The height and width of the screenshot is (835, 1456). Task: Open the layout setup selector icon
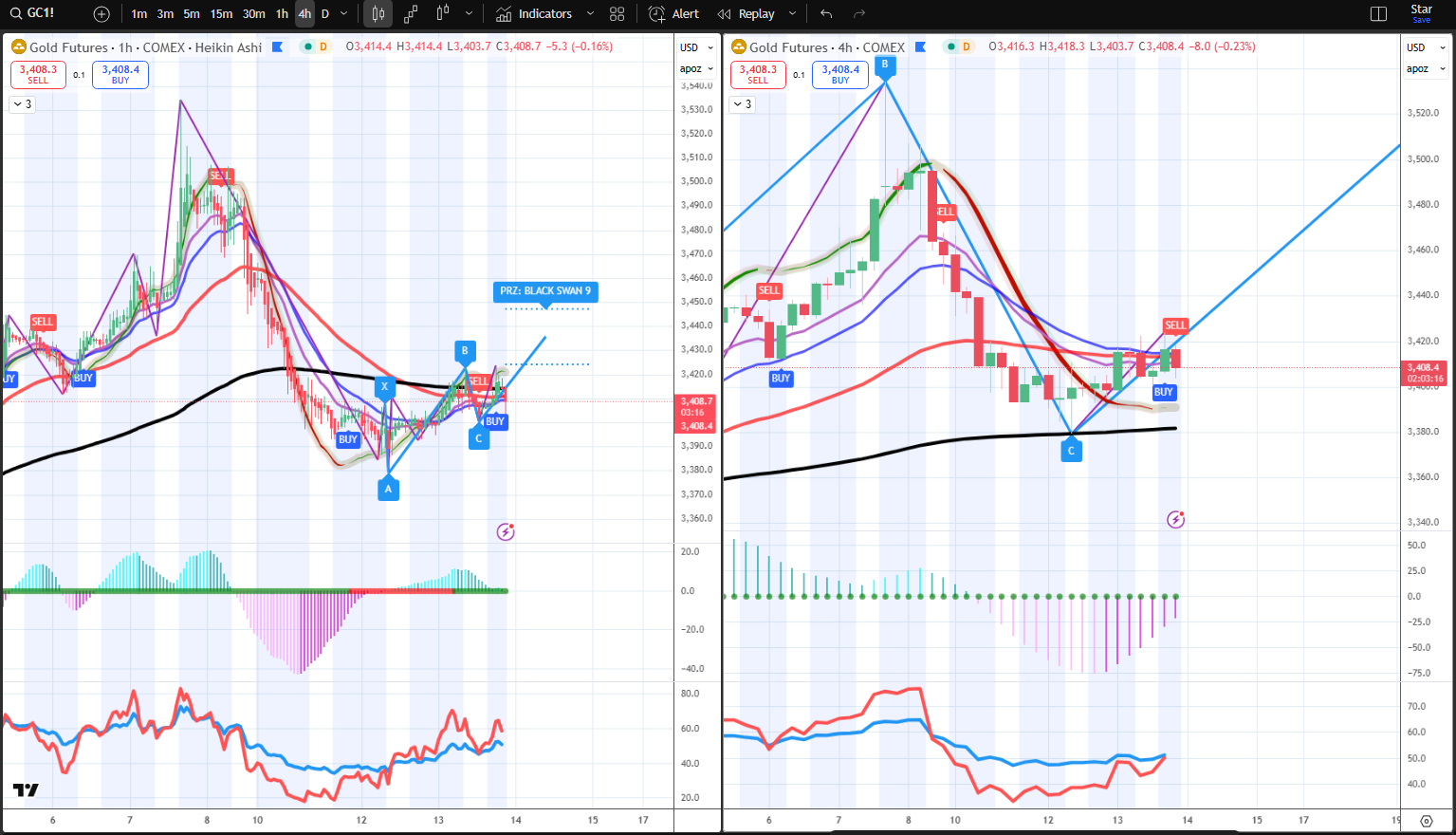tap(1378, 14)
